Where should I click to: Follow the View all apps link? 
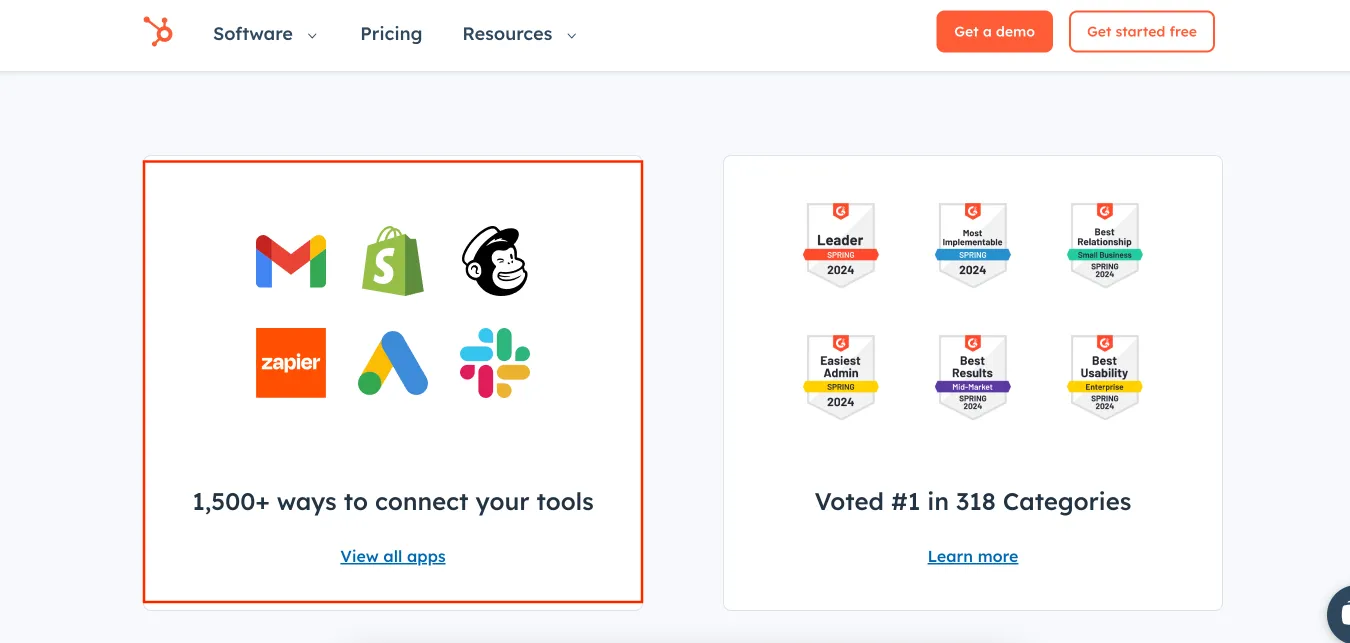click(x=393, y=557)
